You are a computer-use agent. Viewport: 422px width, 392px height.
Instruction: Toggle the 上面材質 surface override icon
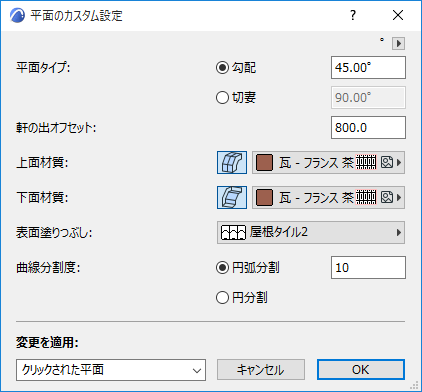[232, 162]
